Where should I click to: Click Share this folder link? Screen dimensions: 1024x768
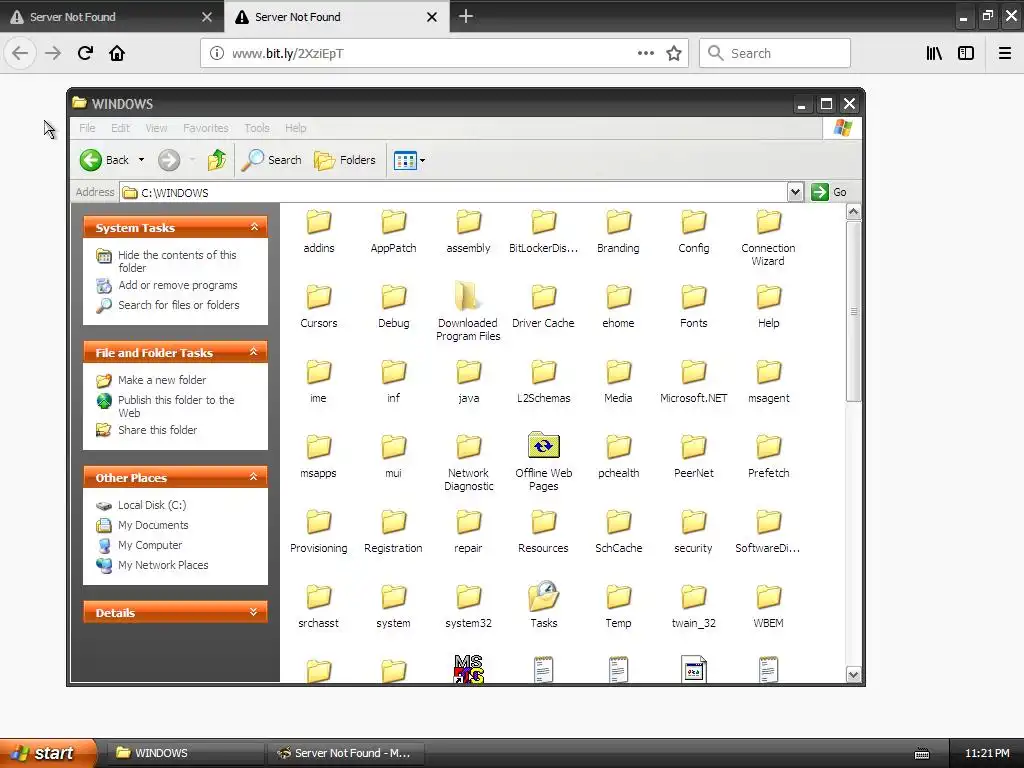click(157, 430)
